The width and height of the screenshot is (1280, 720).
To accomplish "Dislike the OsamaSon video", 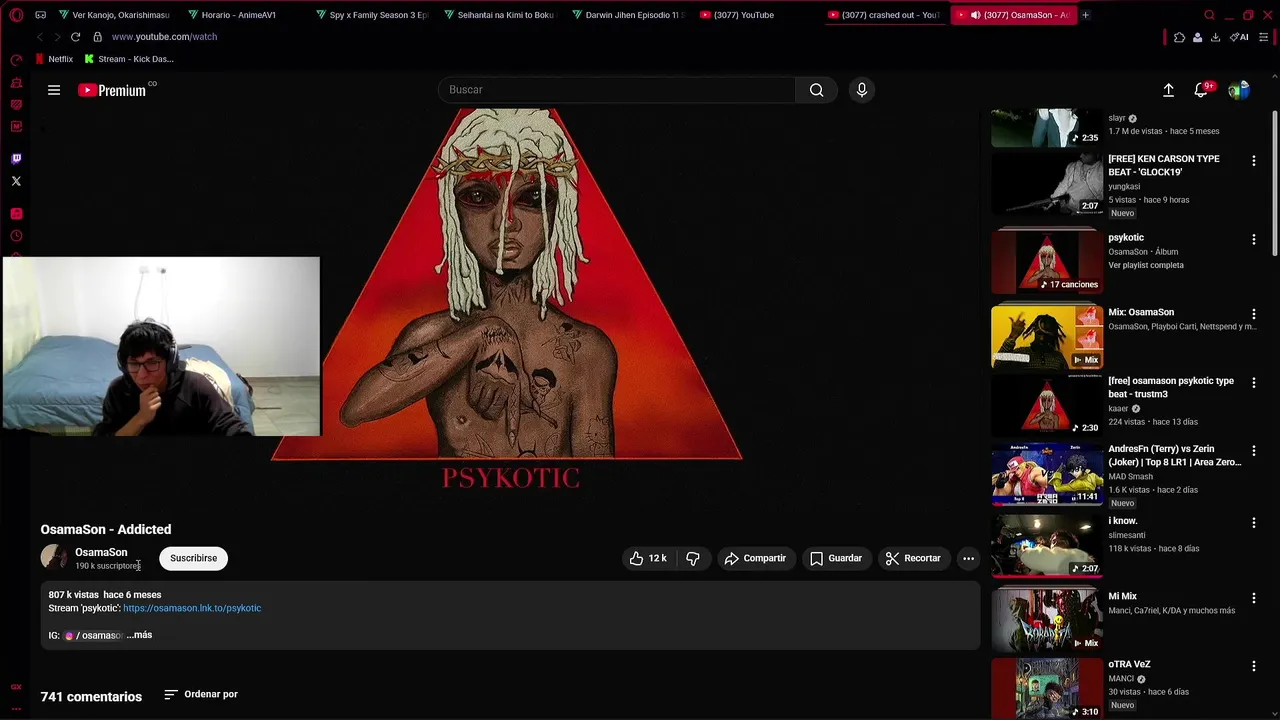I will coord(693,558).
